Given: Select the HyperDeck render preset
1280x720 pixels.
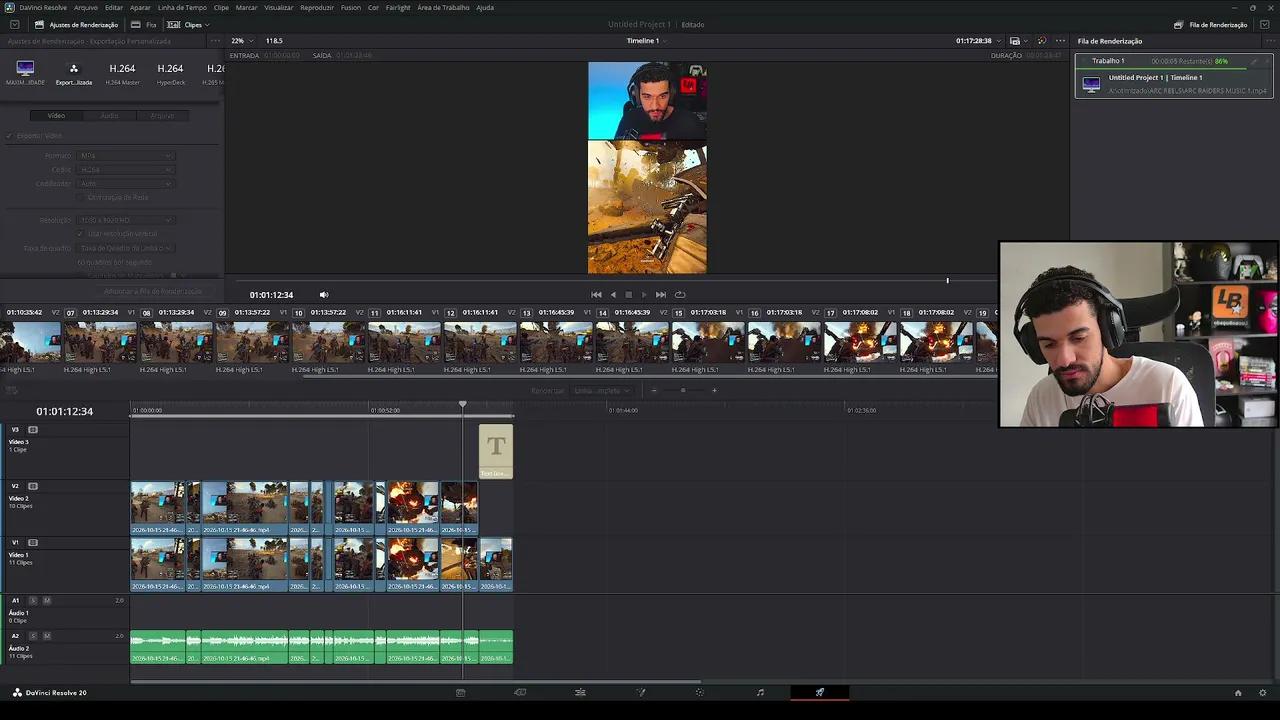Looking at the screenshot, I should click(170, 73).
